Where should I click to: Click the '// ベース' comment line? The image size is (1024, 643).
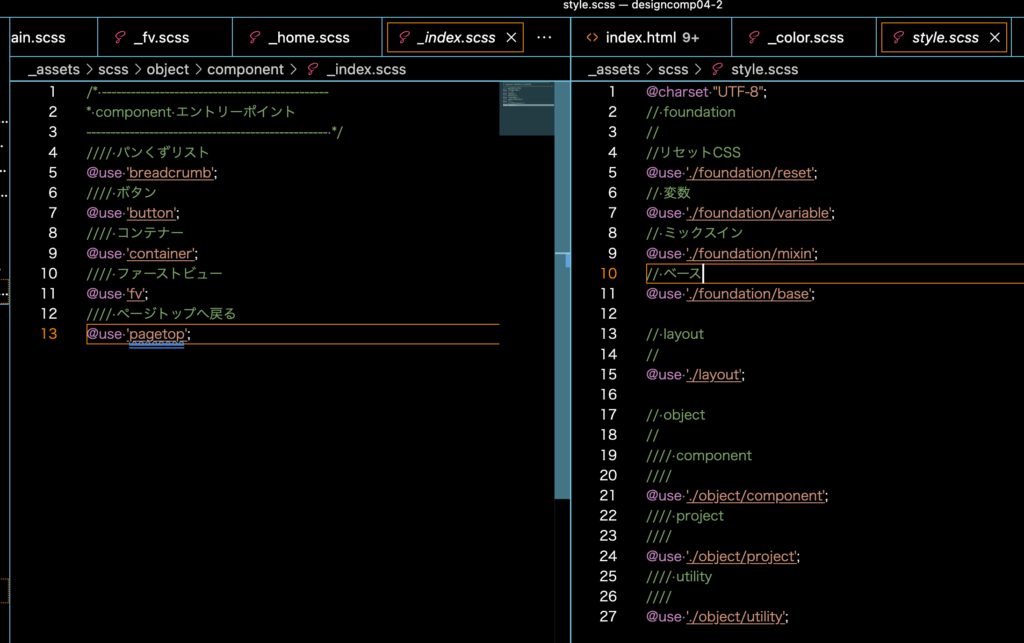673,274
